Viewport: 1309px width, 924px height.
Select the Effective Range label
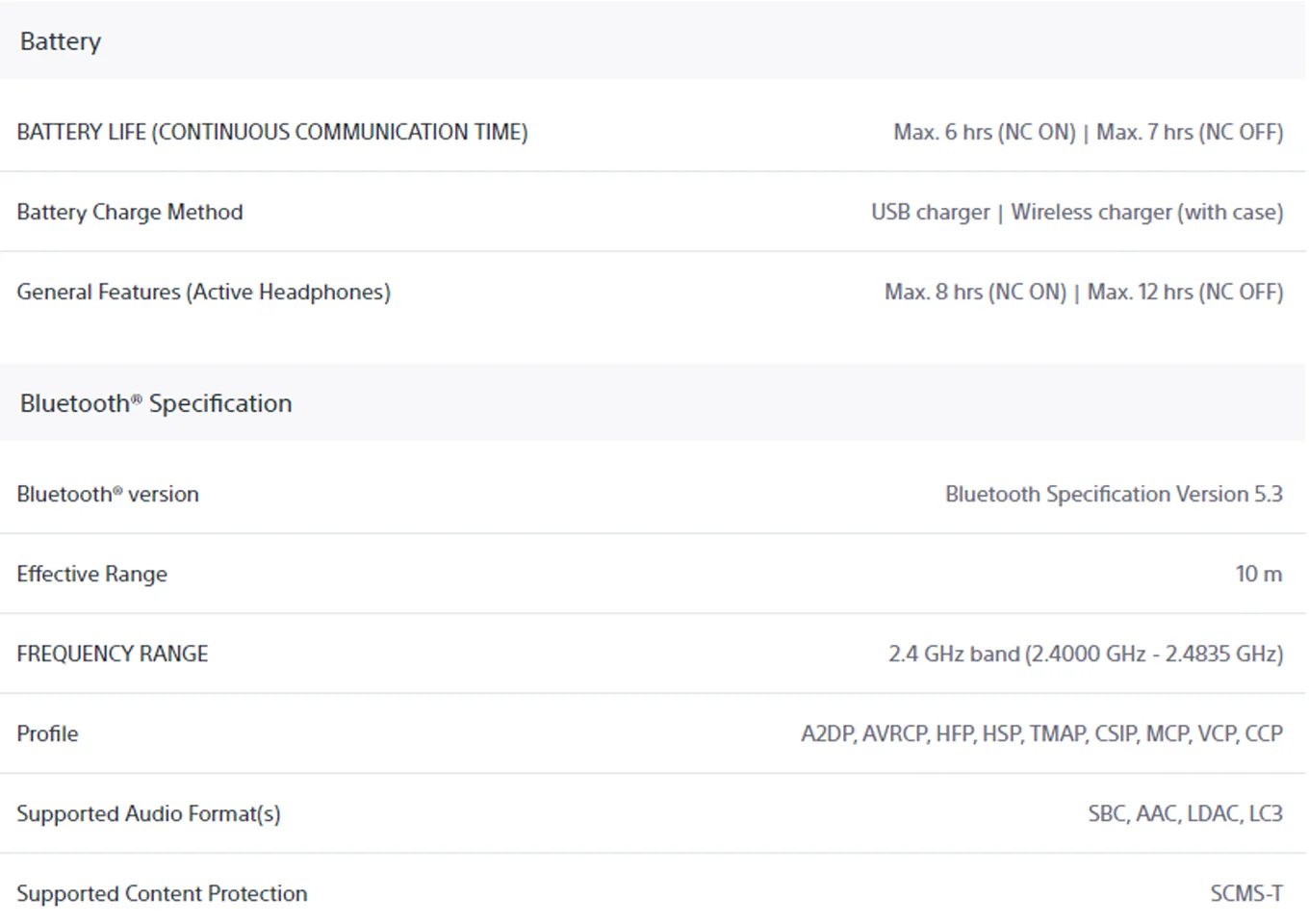click(x=92, y=574)
